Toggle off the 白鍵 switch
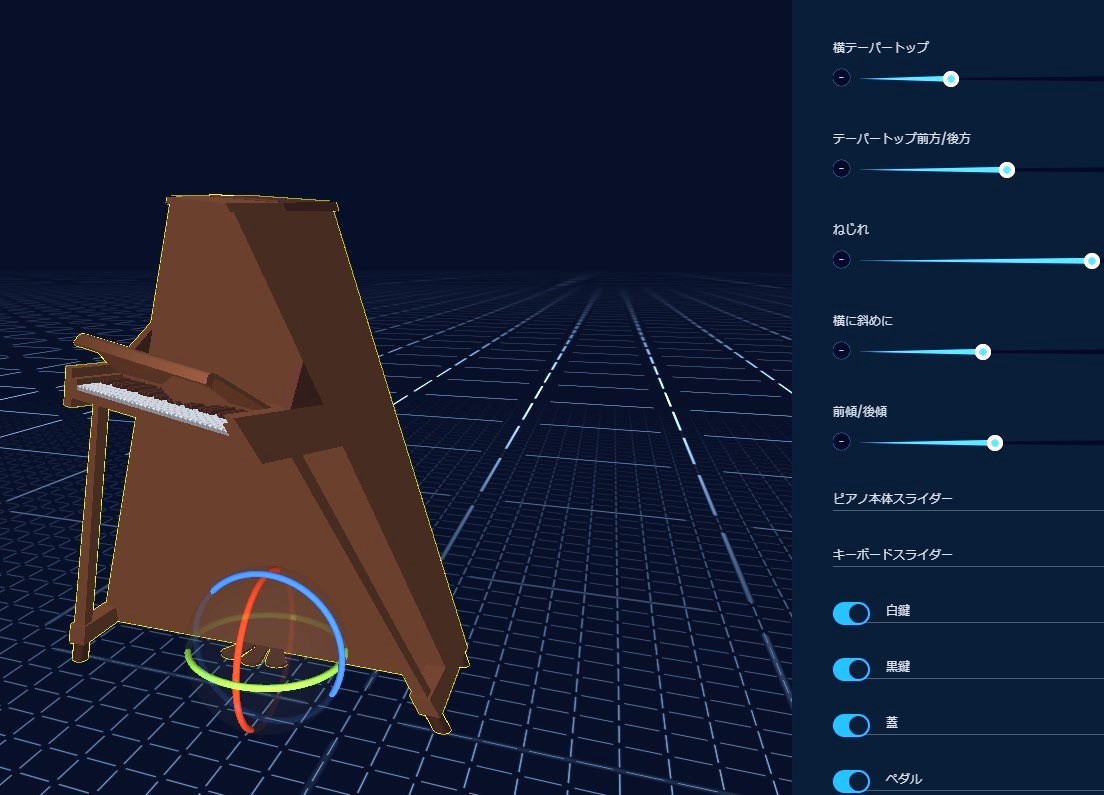The width and height of the screenshot is (1104, 795). 851,613
